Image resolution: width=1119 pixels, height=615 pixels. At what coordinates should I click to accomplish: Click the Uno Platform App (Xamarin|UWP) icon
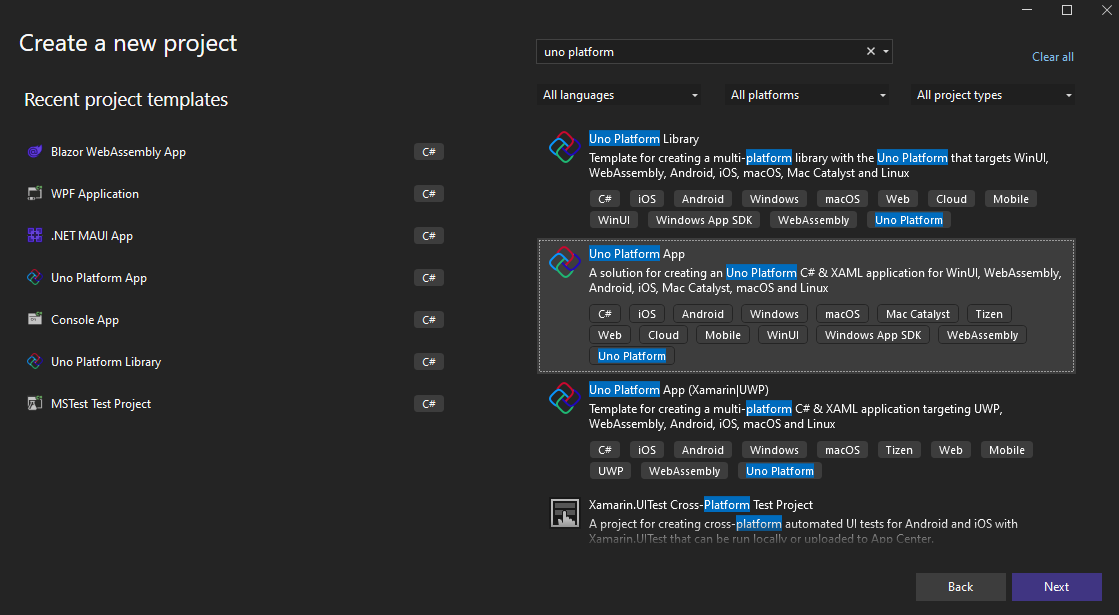click(x=565, y=398)
